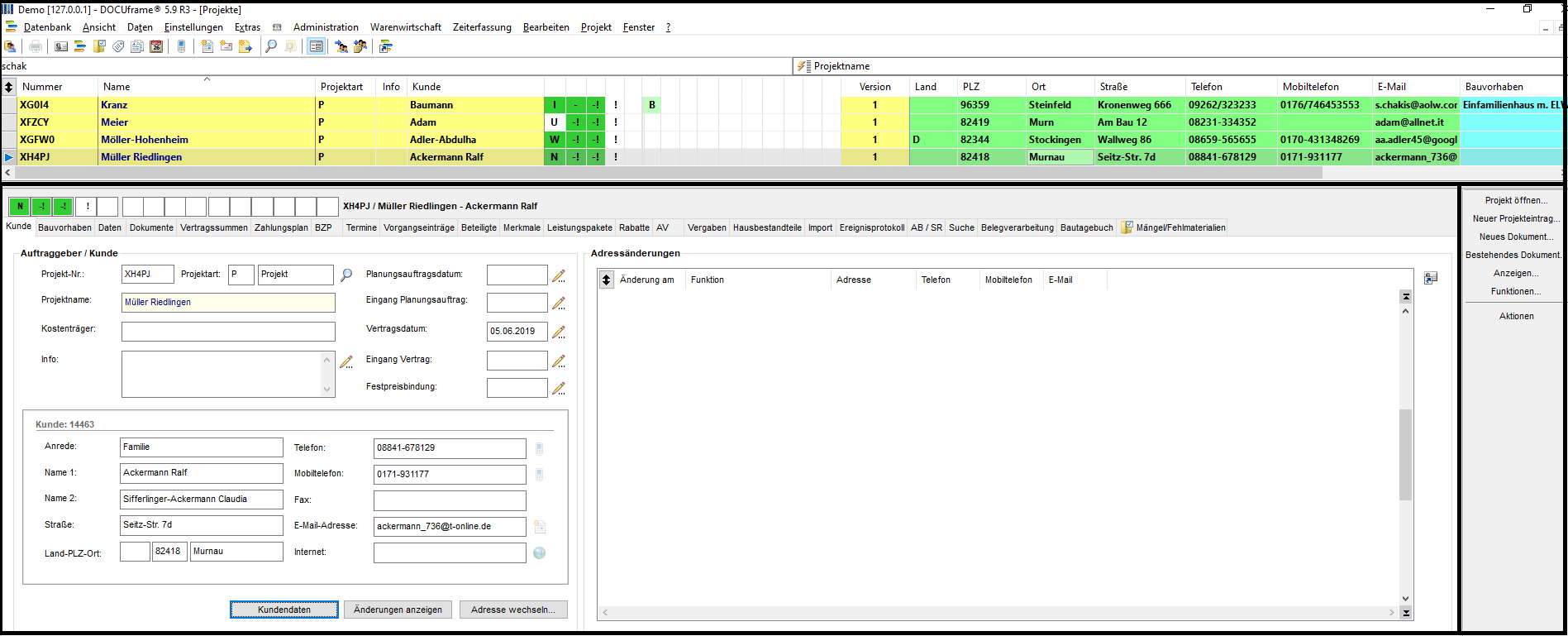Image resolution: width=1568 pixels, height=636 pixels.
Task: Switch to the Bauvorhaben tab
Action: point(64,227)
